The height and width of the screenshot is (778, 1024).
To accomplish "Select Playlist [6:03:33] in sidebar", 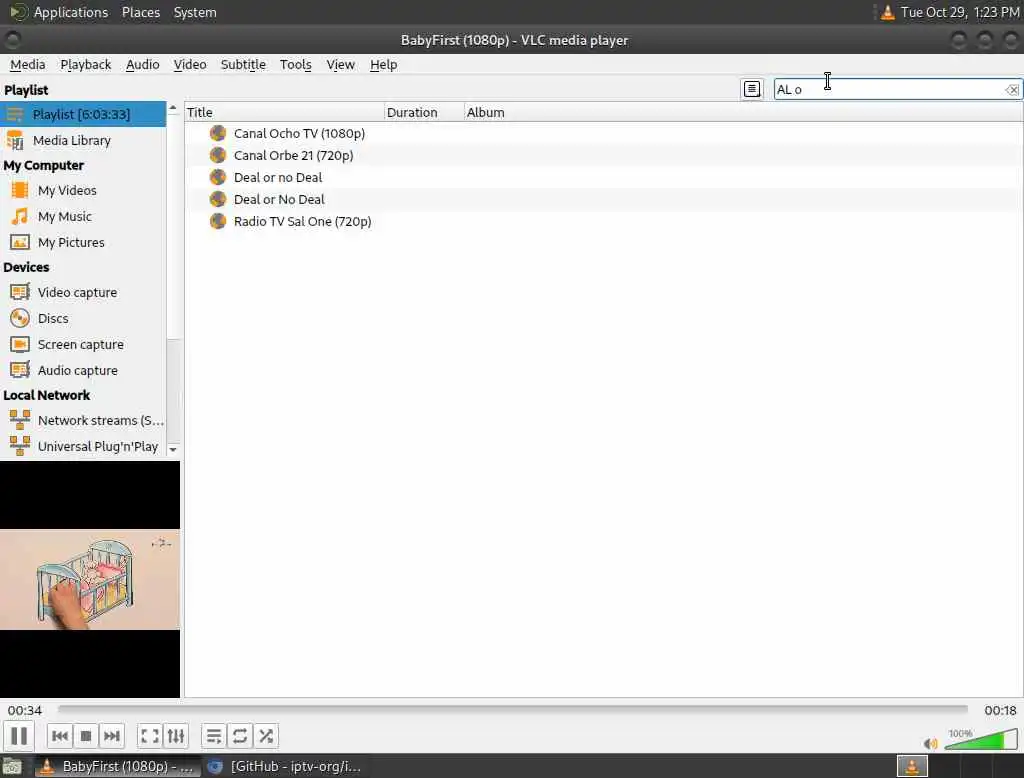I will pos(83,114).
